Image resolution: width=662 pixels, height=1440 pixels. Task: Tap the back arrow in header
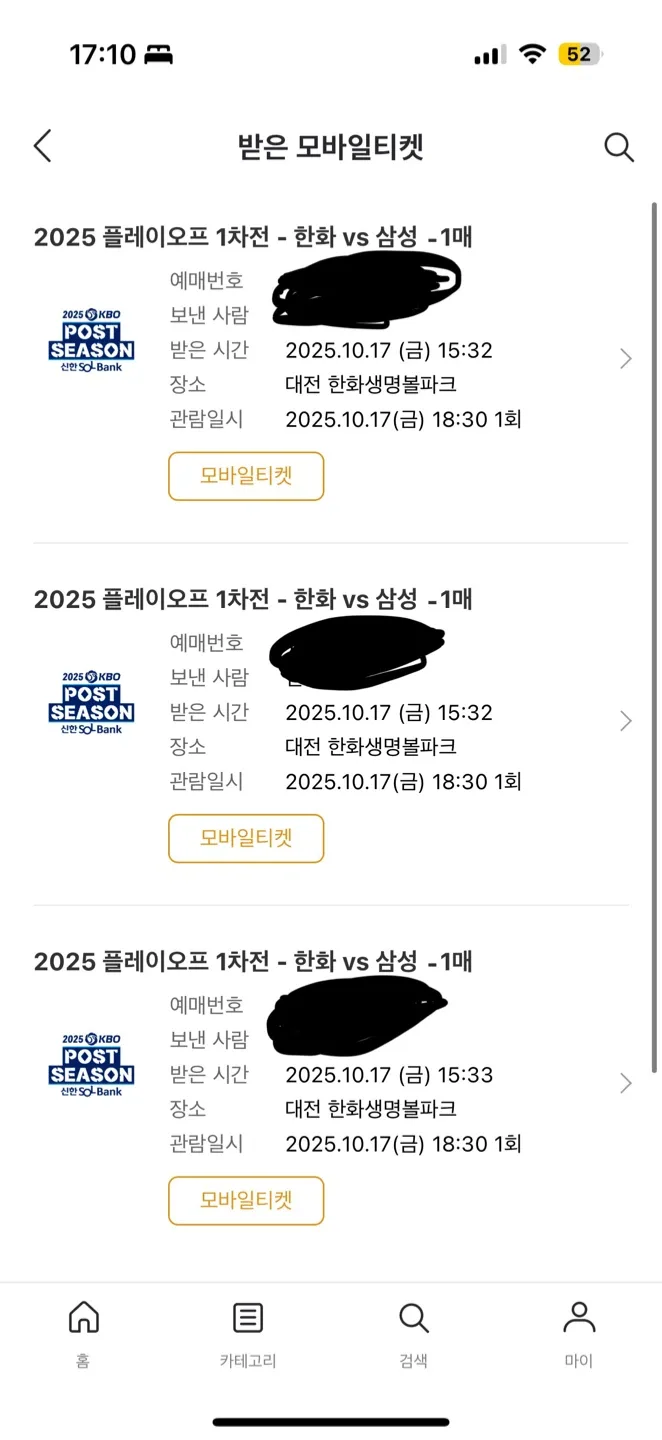click(x=42, y=147)
